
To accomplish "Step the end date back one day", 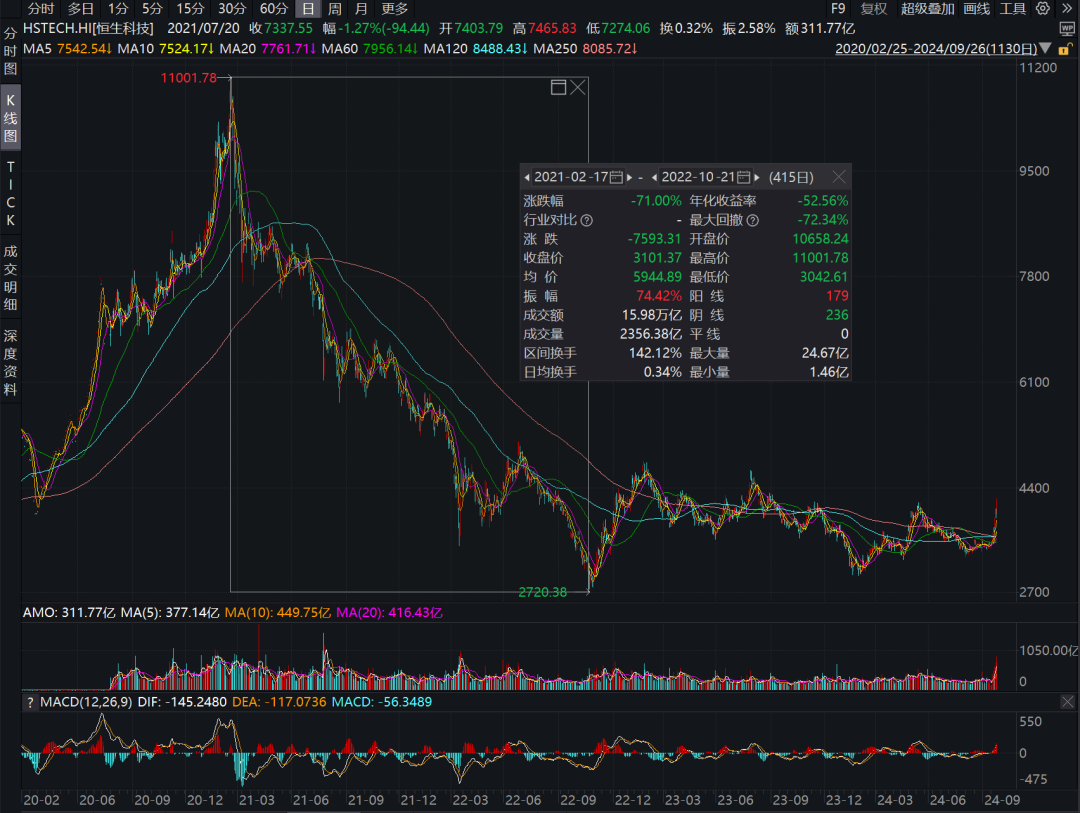I will [x=654, y=178].
